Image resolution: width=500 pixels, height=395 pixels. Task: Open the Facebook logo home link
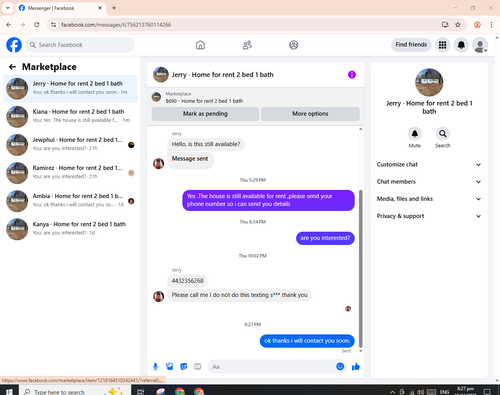coord(14,45)
